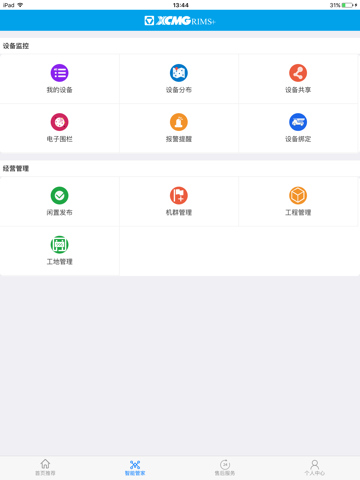This screenshot has width=360, height=480.
Task: Open 电子围栏 electronic fence icon
Action: point(59,122)
